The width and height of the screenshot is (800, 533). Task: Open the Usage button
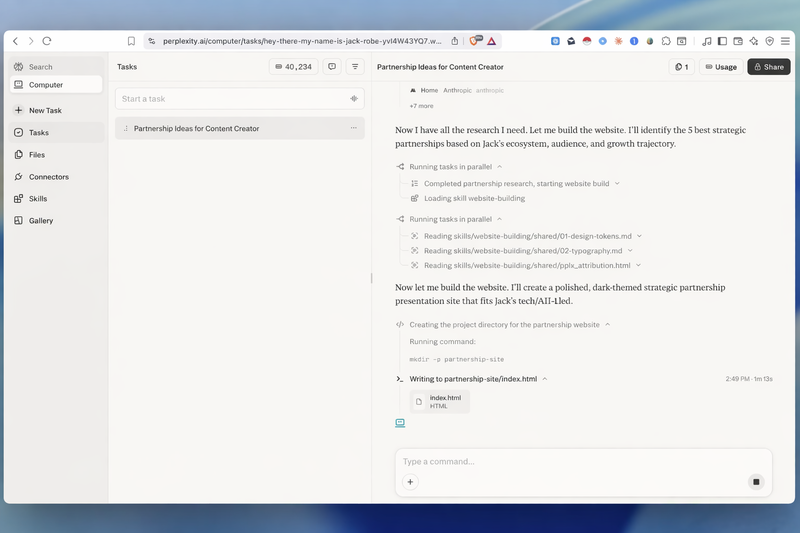point(720,67)
